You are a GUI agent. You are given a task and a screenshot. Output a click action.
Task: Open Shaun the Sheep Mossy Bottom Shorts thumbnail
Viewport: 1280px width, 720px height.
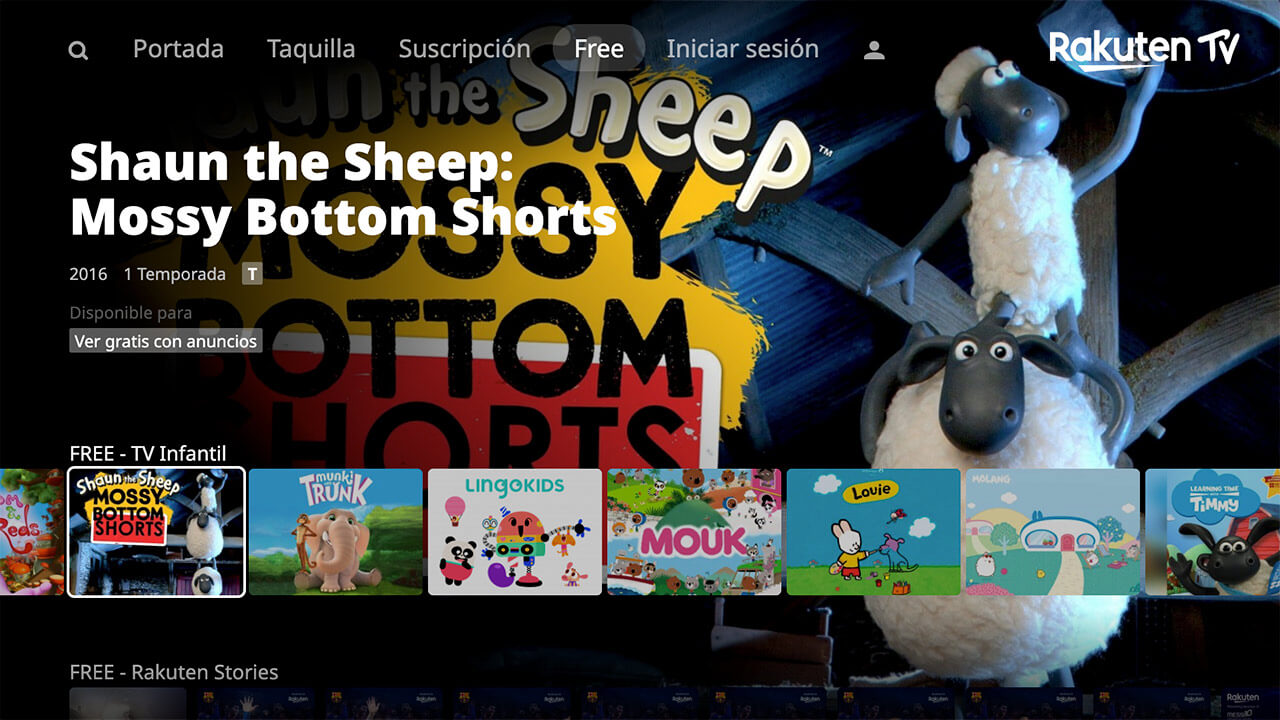pos(156,532)
